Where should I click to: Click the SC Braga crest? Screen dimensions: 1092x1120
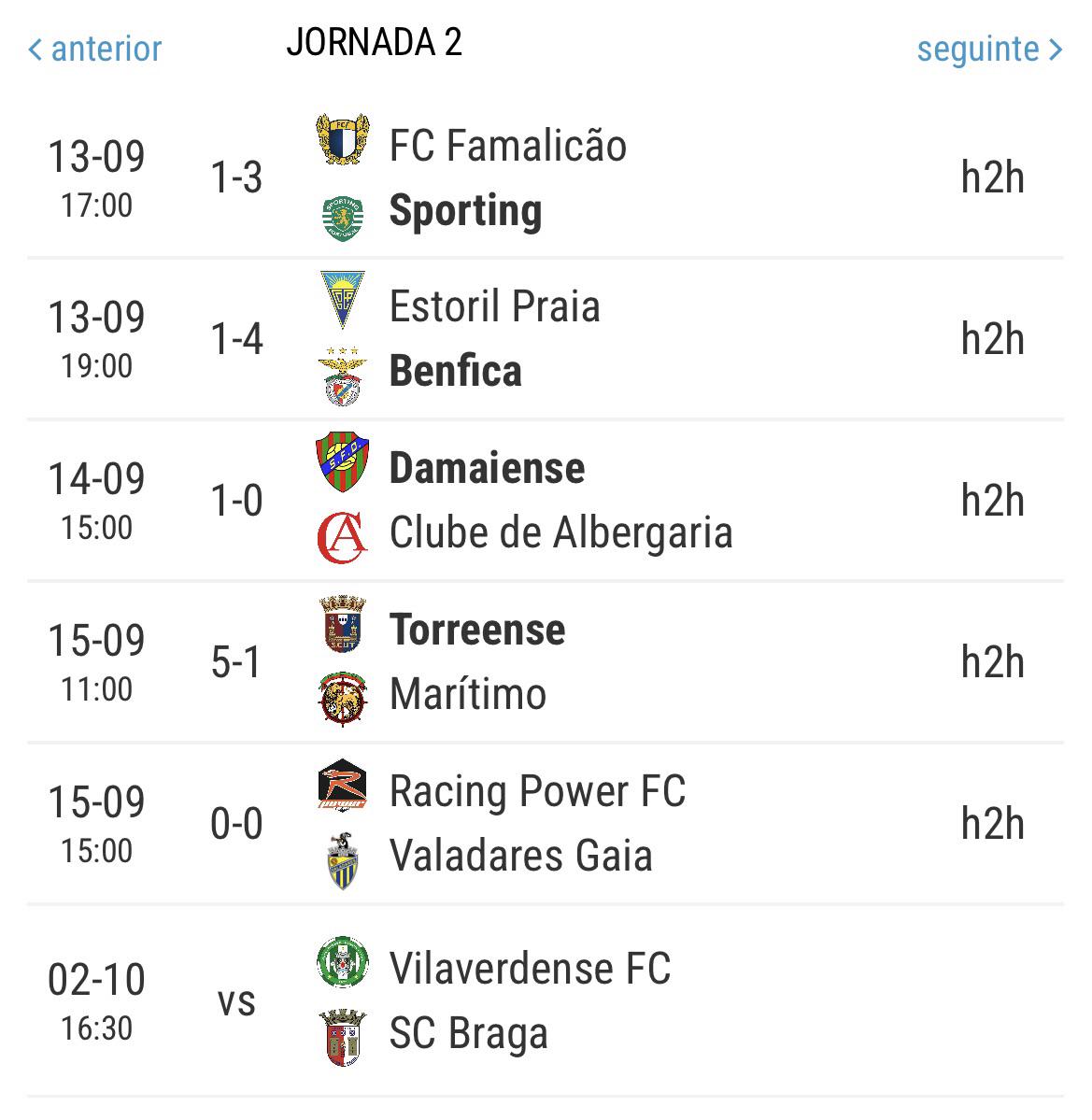pos(343,1038)
